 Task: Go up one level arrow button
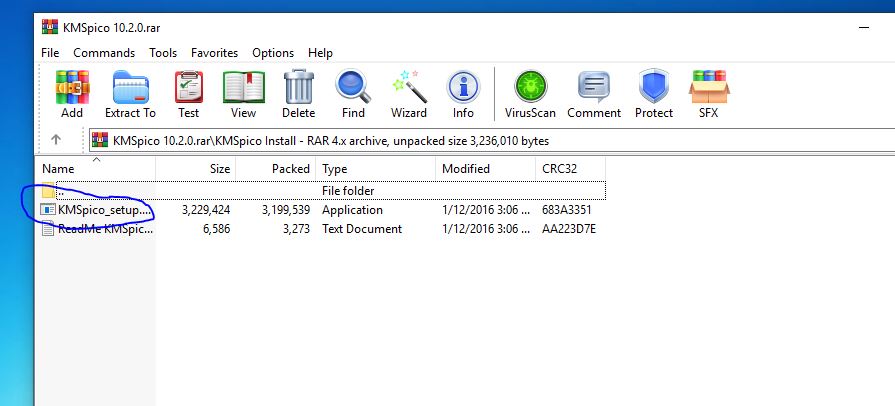point(56,140)
